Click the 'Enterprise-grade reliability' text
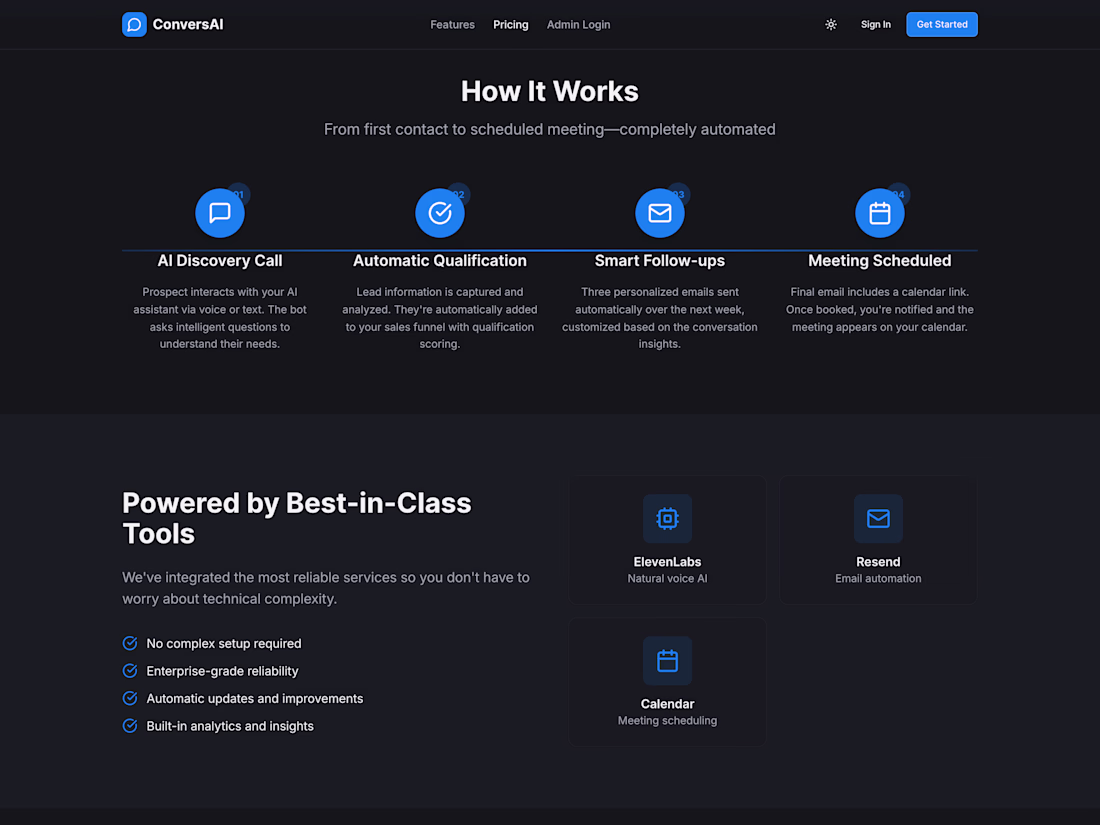 coord(222,671)
